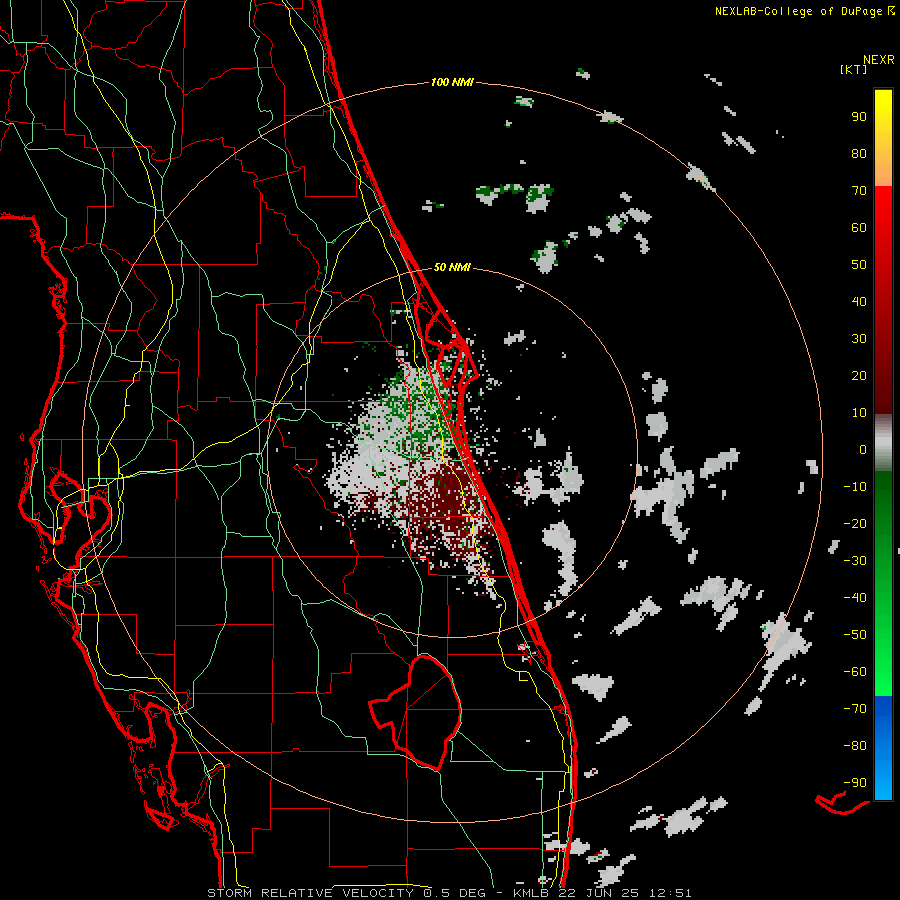Click the NEXR label above the color scale
The width and height of the screenshot is (900, 900).
879,60
